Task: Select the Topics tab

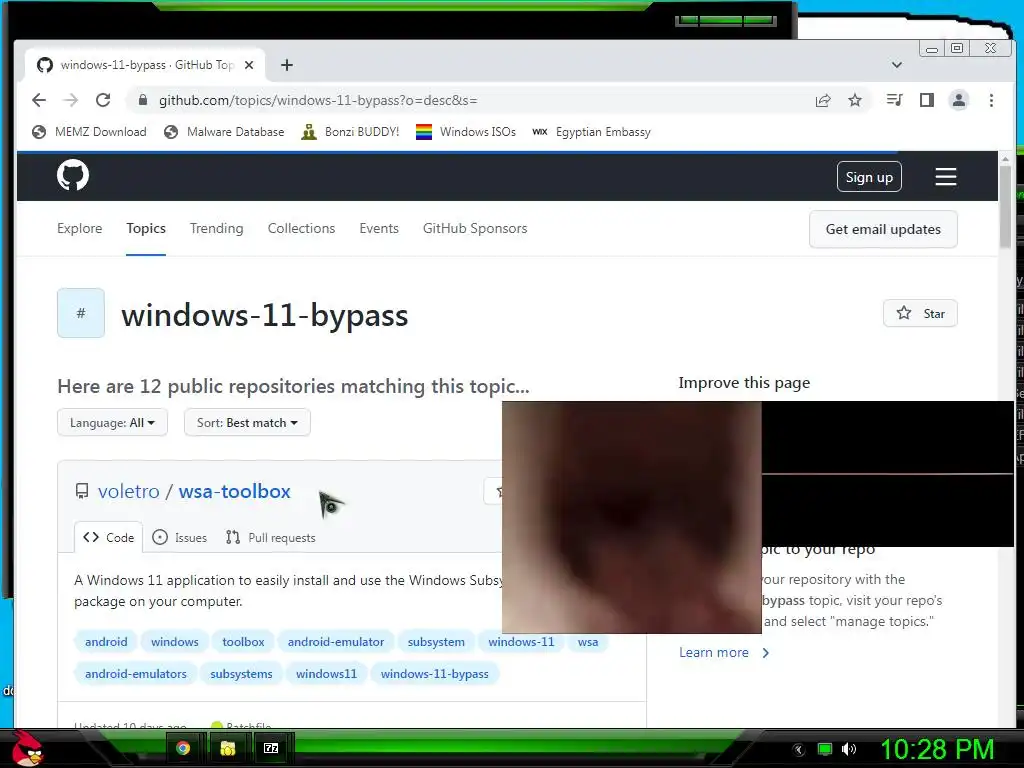Action: (x=146, y=228)
